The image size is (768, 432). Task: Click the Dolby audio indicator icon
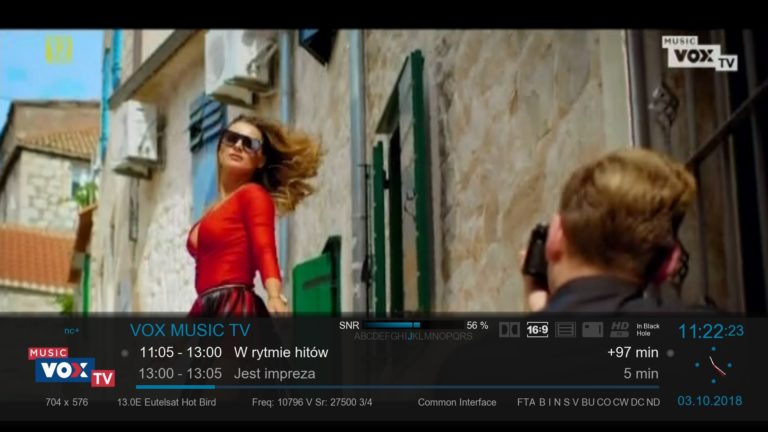(510, 329)
